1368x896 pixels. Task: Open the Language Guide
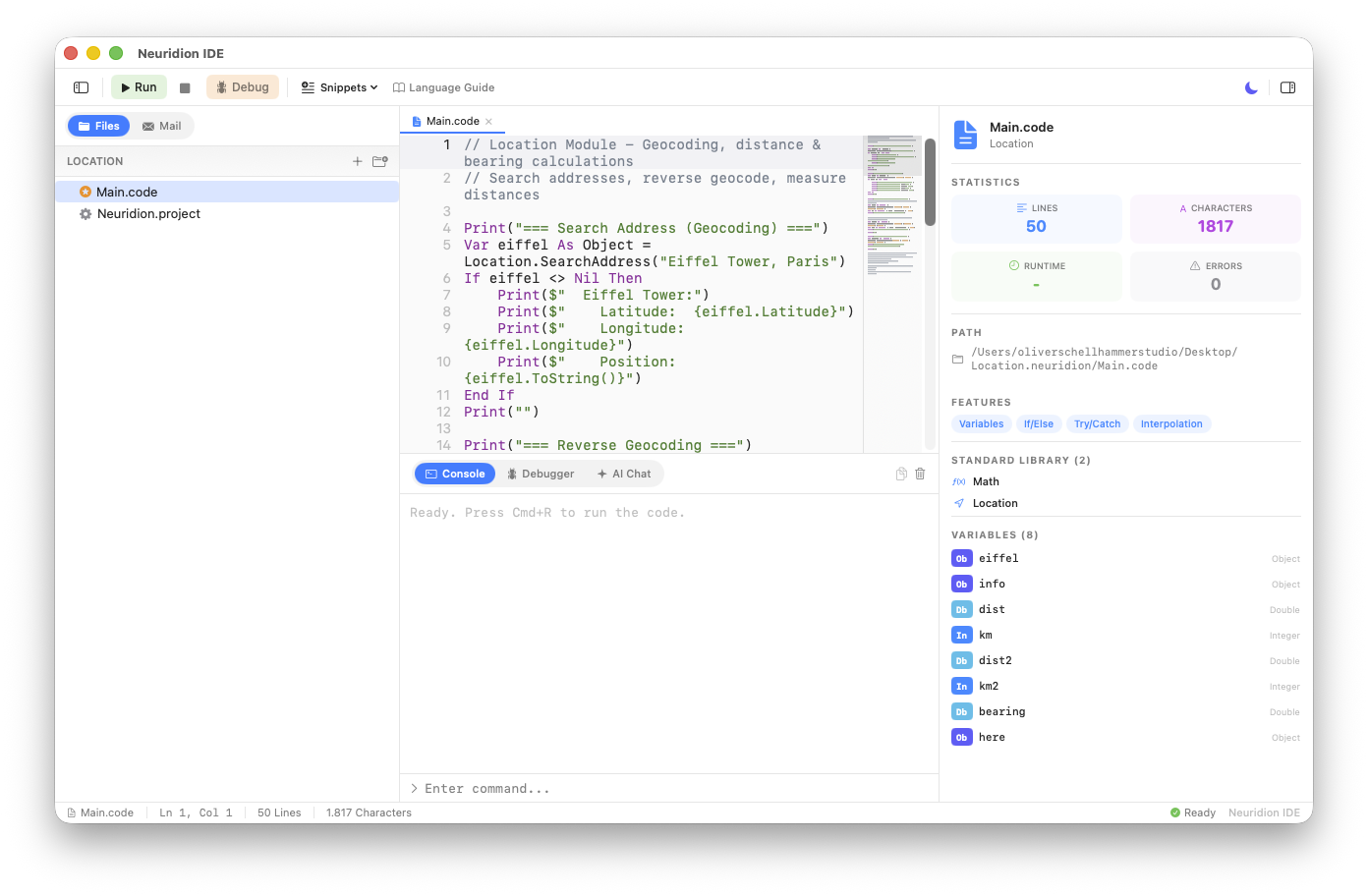click(444, 87)
